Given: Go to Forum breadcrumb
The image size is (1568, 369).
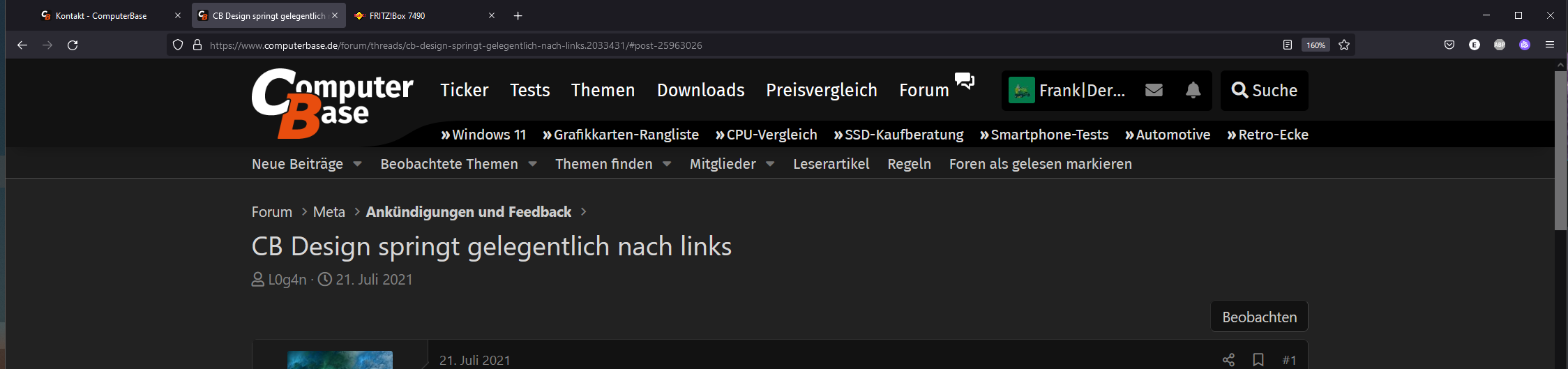Looking at the screenshot, I should [272, 212].
